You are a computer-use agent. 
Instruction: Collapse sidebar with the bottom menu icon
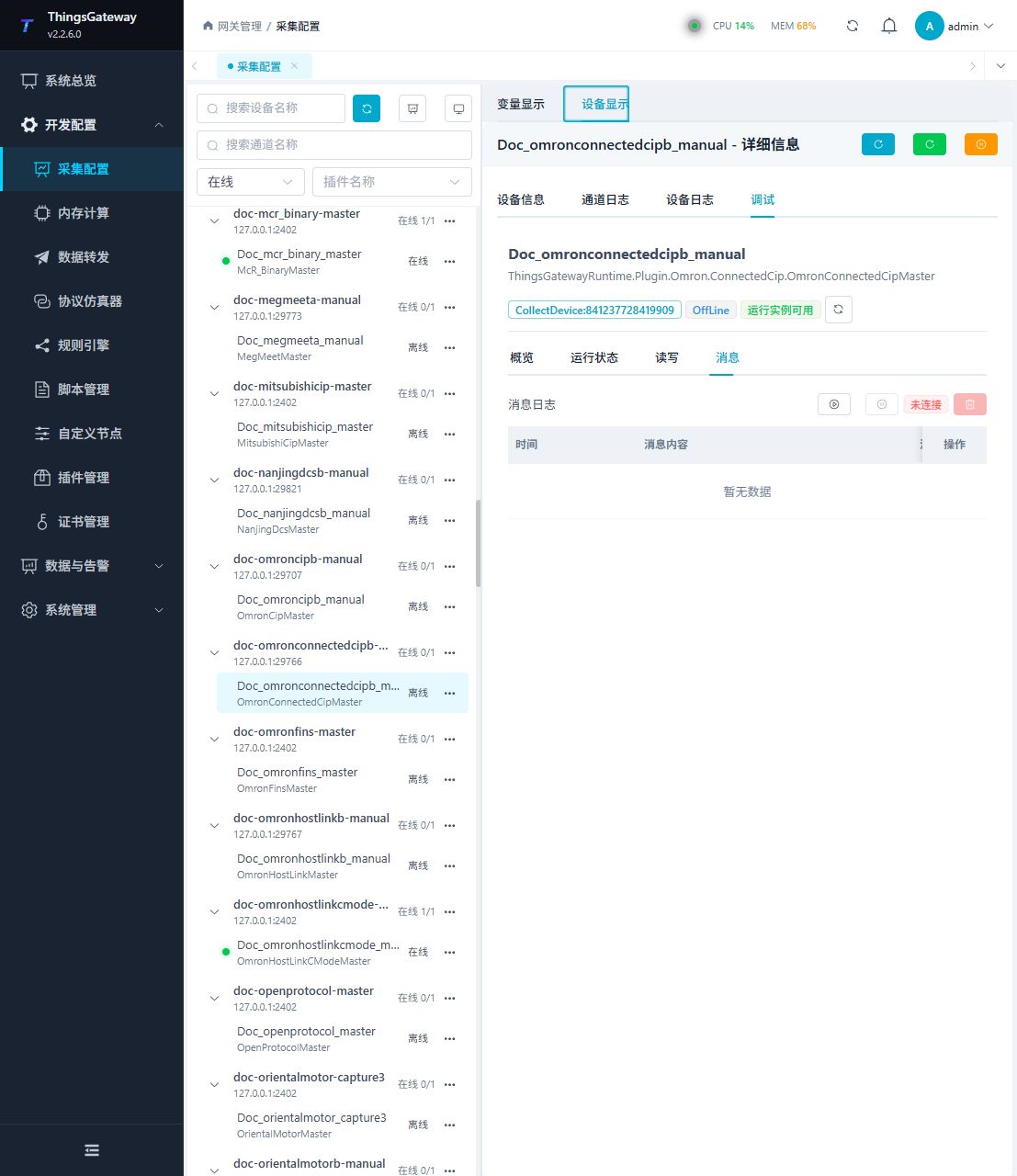(92, 1150)
